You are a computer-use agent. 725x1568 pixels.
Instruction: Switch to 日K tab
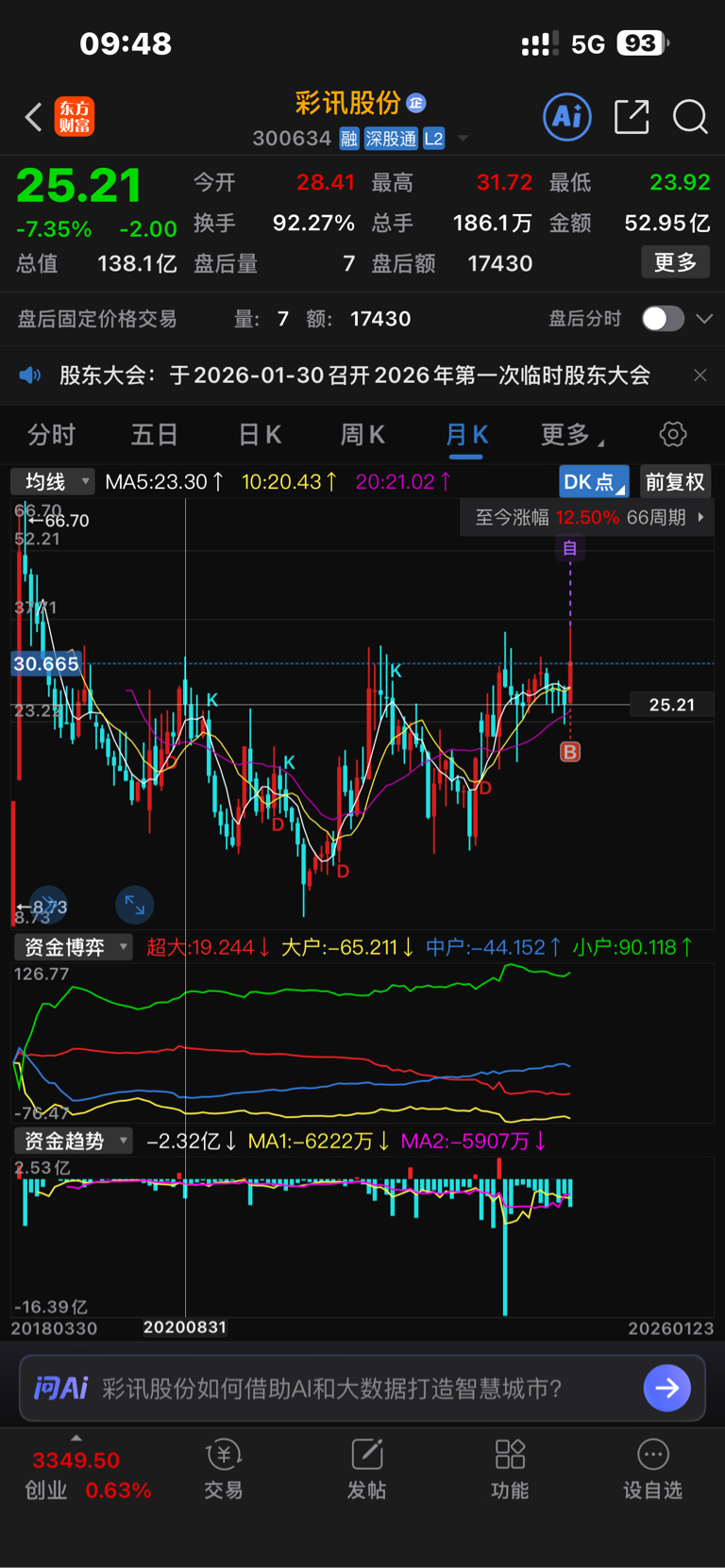click(x=260, y=435)
